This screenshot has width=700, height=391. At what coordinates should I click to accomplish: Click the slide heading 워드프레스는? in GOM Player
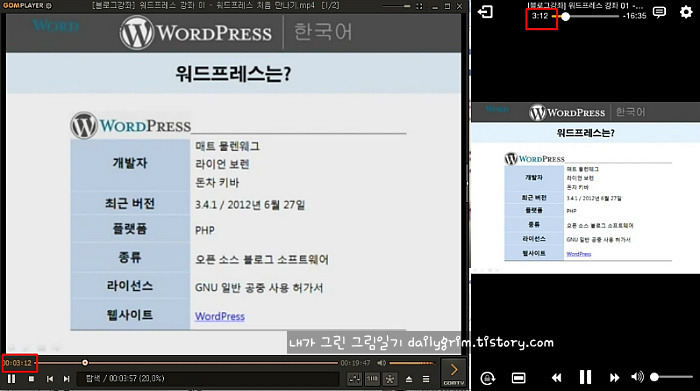click(233, 74)
